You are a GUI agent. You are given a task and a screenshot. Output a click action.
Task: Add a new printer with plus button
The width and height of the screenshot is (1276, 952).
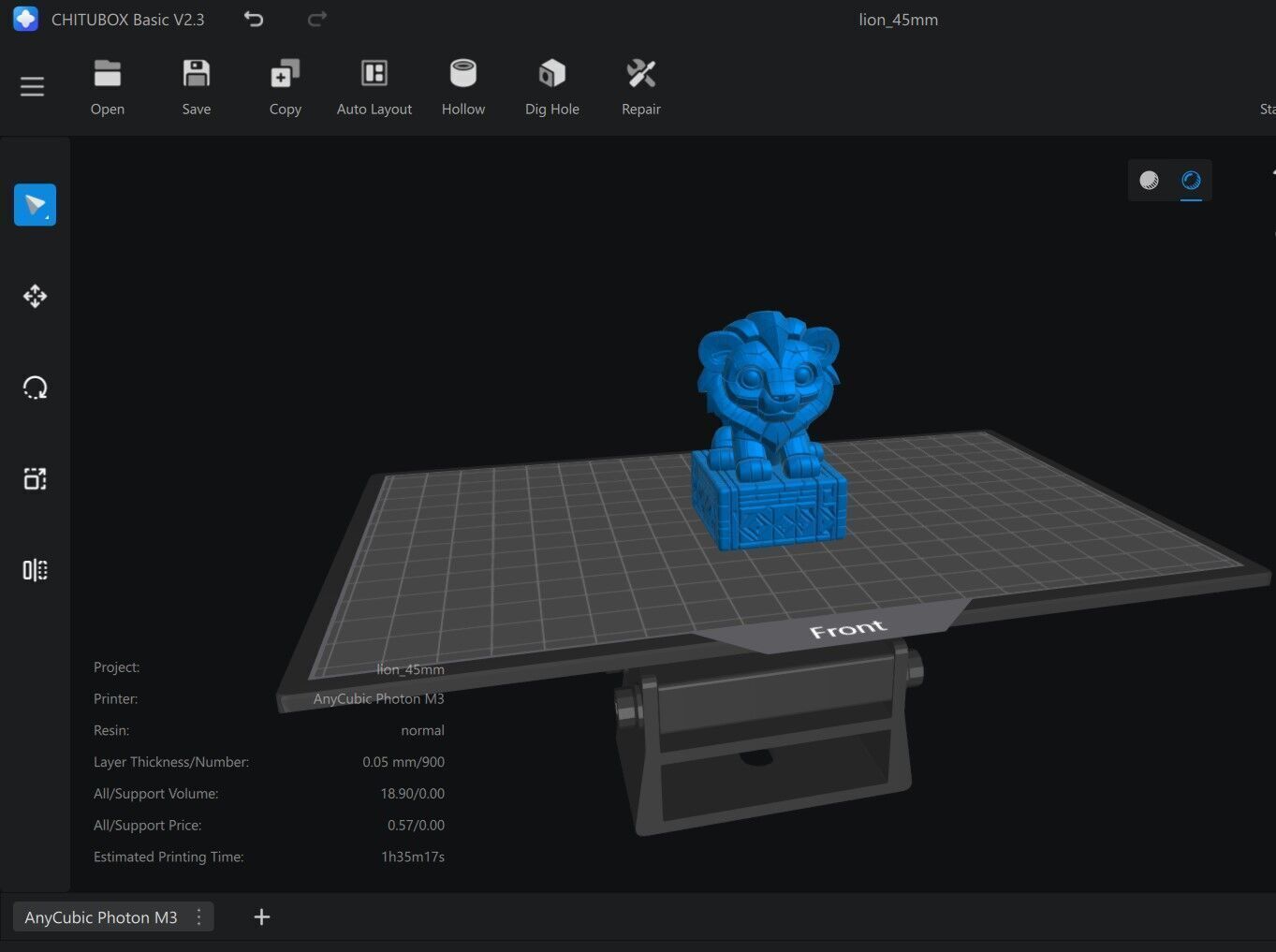[x=262, y=917]
